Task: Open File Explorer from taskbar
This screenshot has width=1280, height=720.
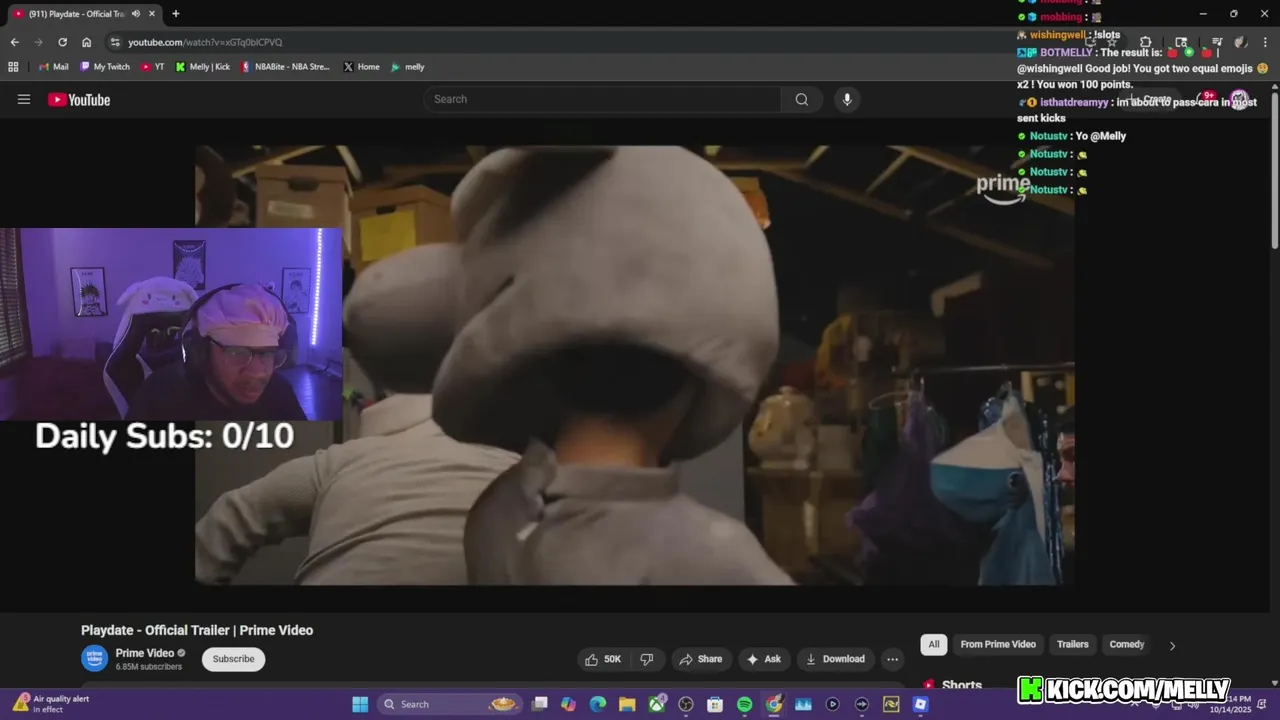Action: click(627, 704)
